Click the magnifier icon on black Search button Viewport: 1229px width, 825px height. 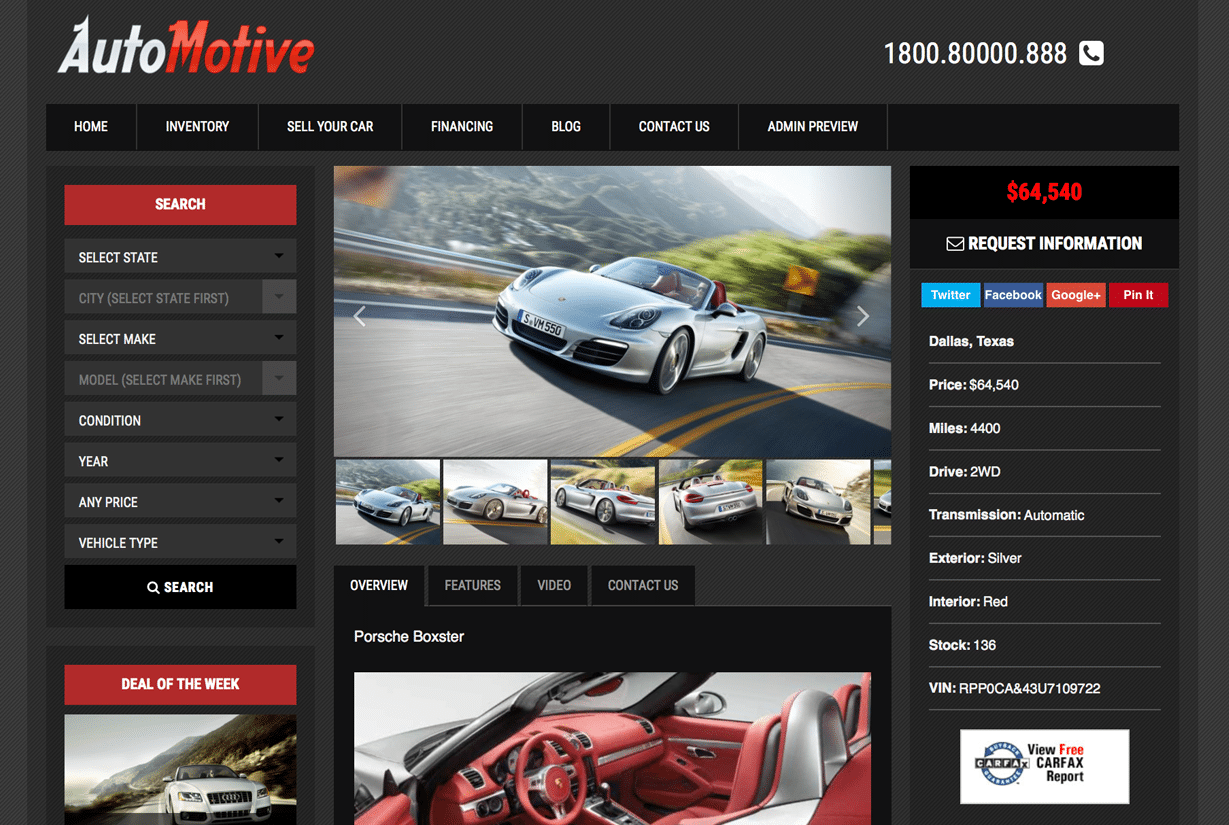(153, 588)
